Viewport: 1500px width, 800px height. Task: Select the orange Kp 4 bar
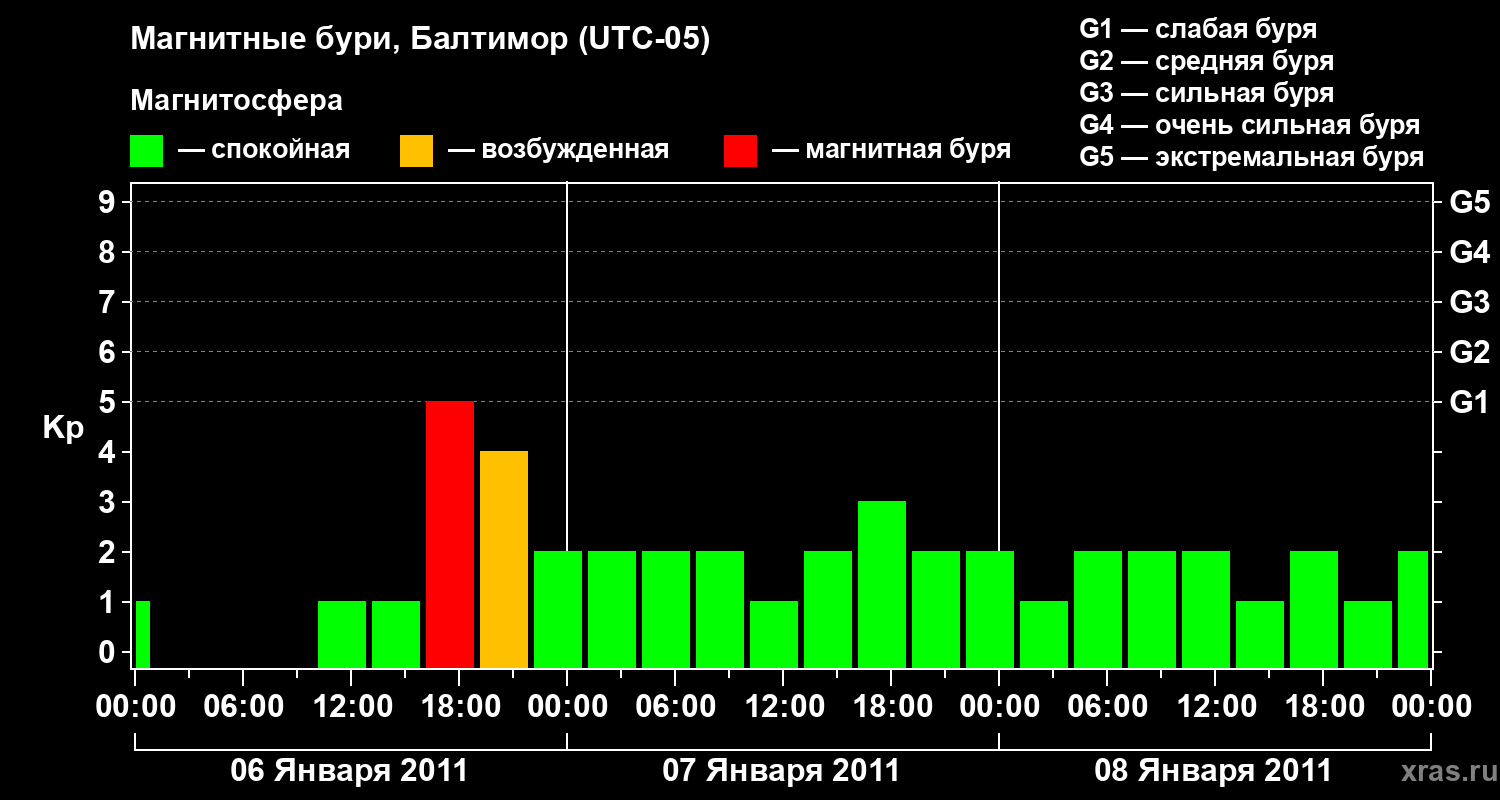504,560
